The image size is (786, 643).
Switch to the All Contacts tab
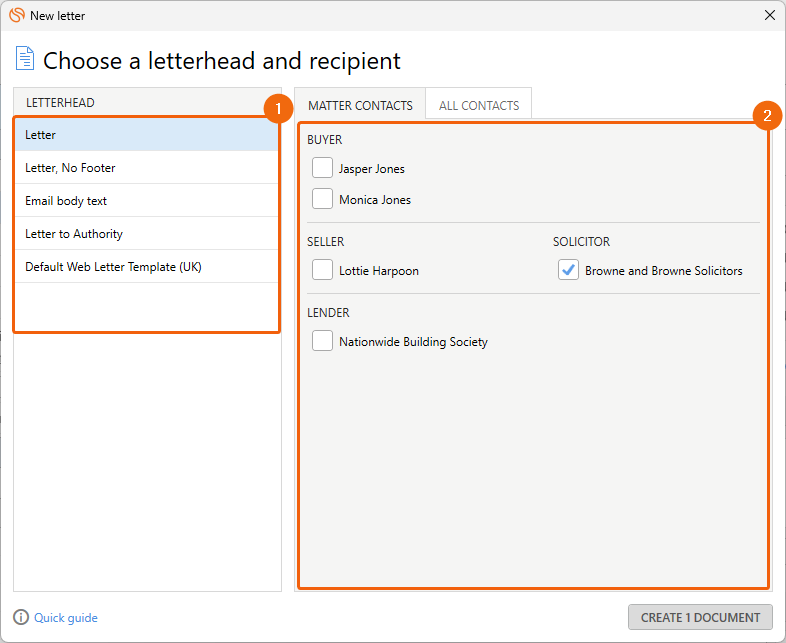(479, 105)
